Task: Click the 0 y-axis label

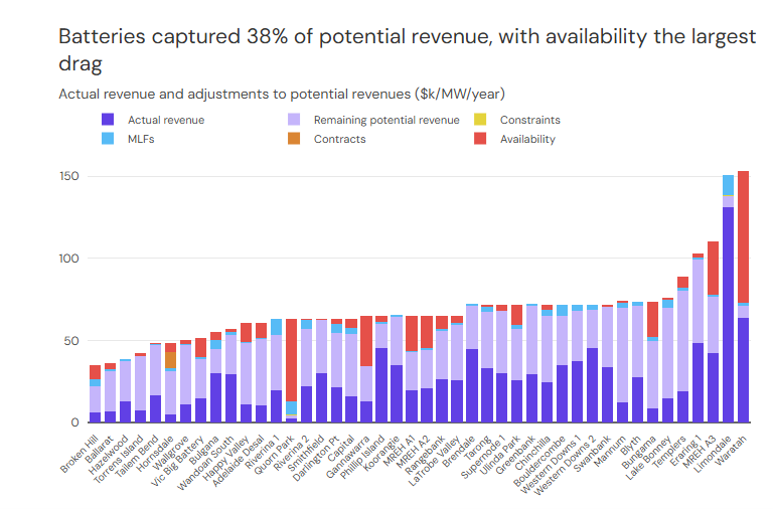Action: pyautogui.click(x=75, y=422)
